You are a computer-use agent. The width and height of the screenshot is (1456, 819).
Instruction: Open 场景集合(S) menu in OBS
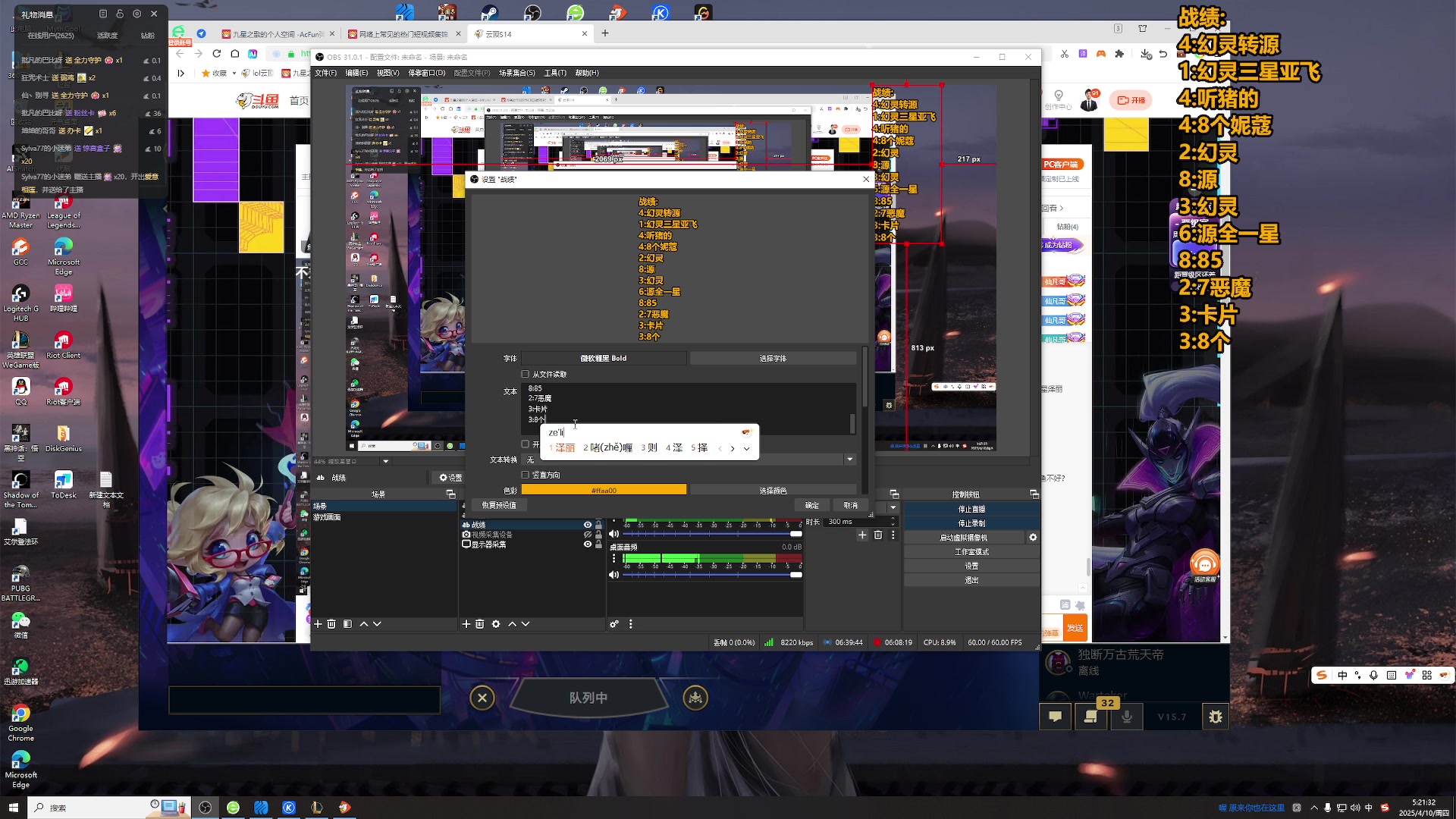pyautogui.click(x=516, y=73)
